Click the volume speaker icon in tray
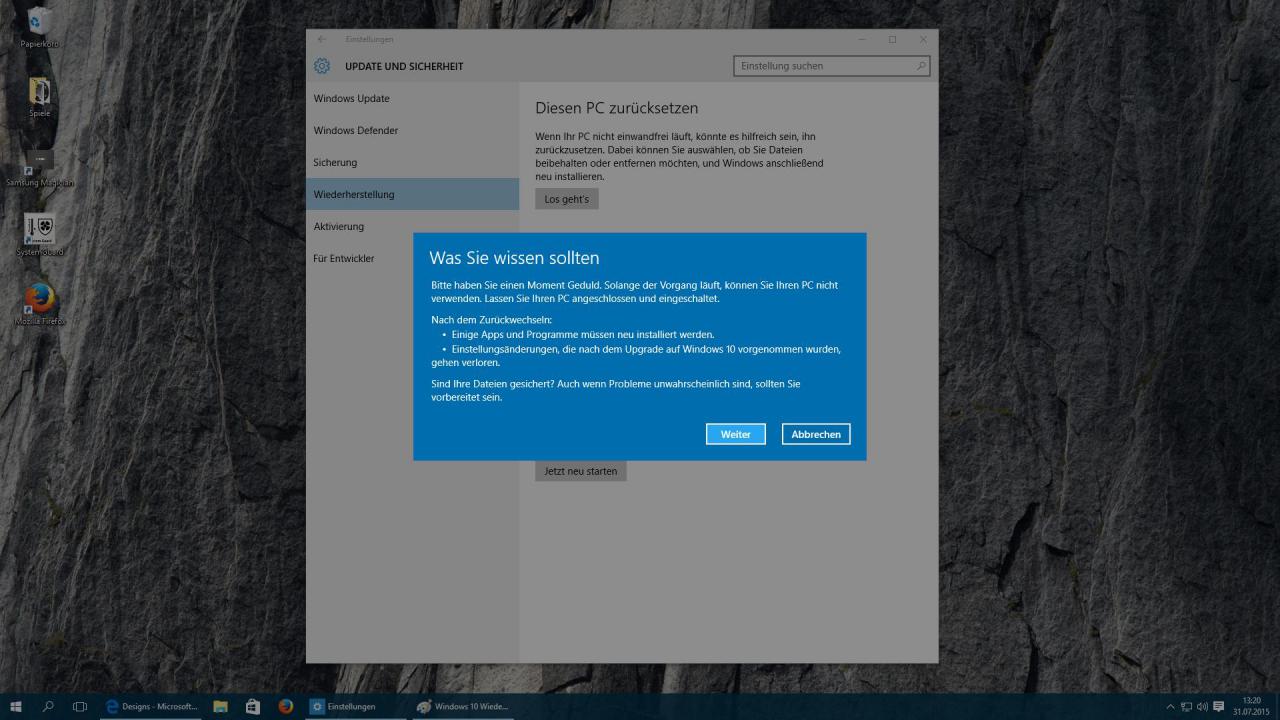Viewport: 1280px width, 720px height. (x=1202, y=707)
